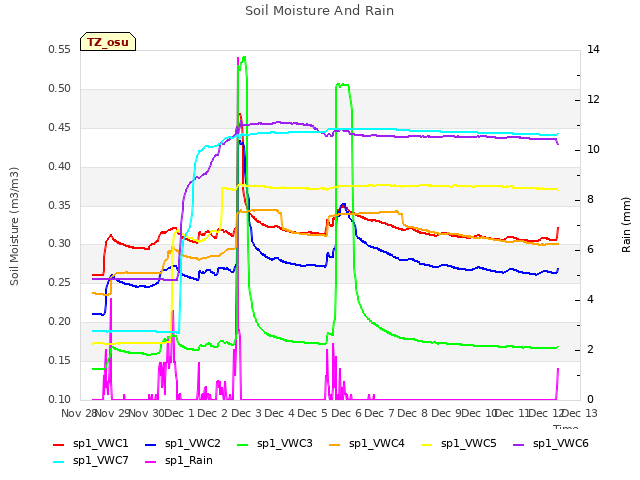The width and height of the screenshot is (640, 480).
Task: Click the Dec 3 date label
Action: (x=247, y=413)
